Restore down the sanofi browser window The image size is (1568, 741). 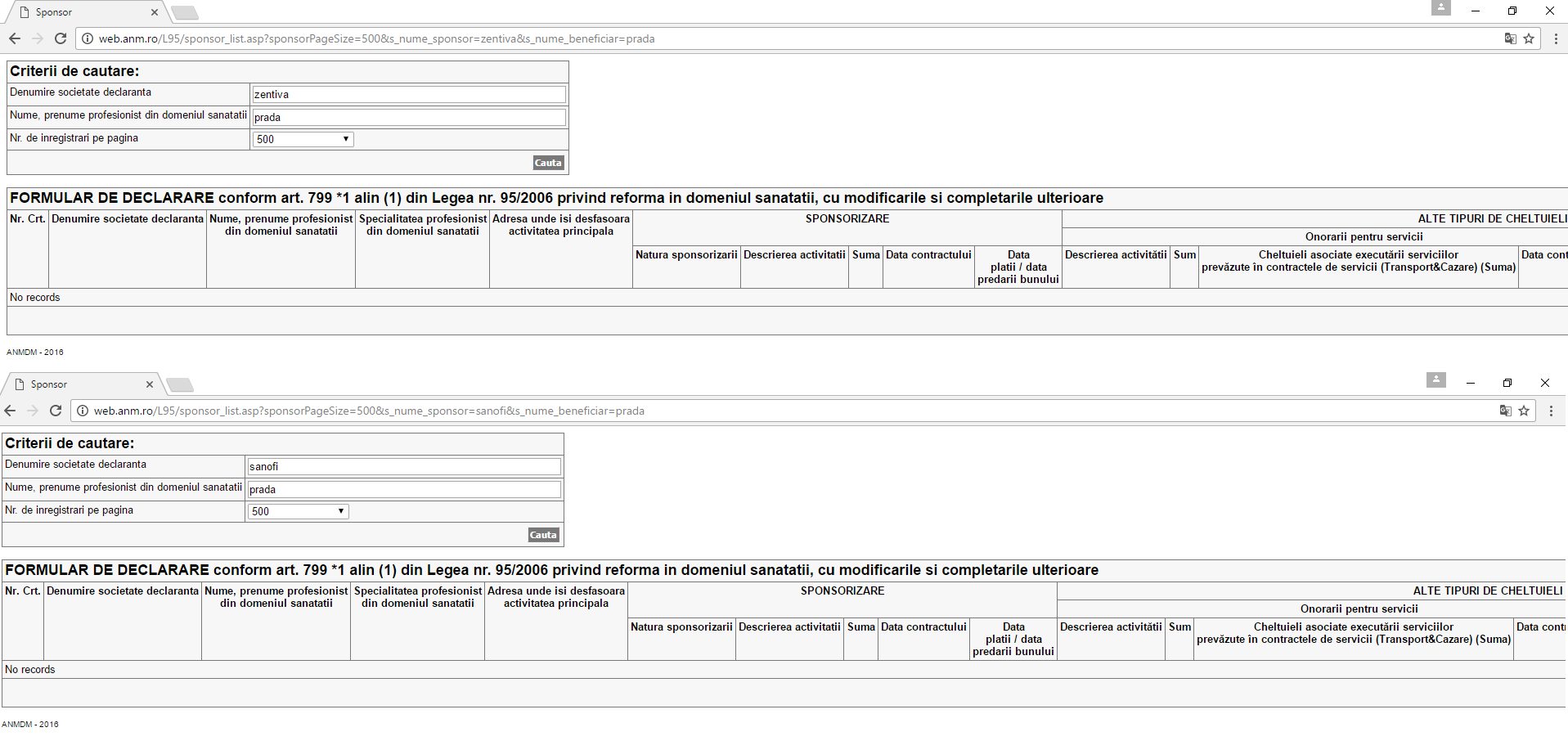coord(1507,383)
